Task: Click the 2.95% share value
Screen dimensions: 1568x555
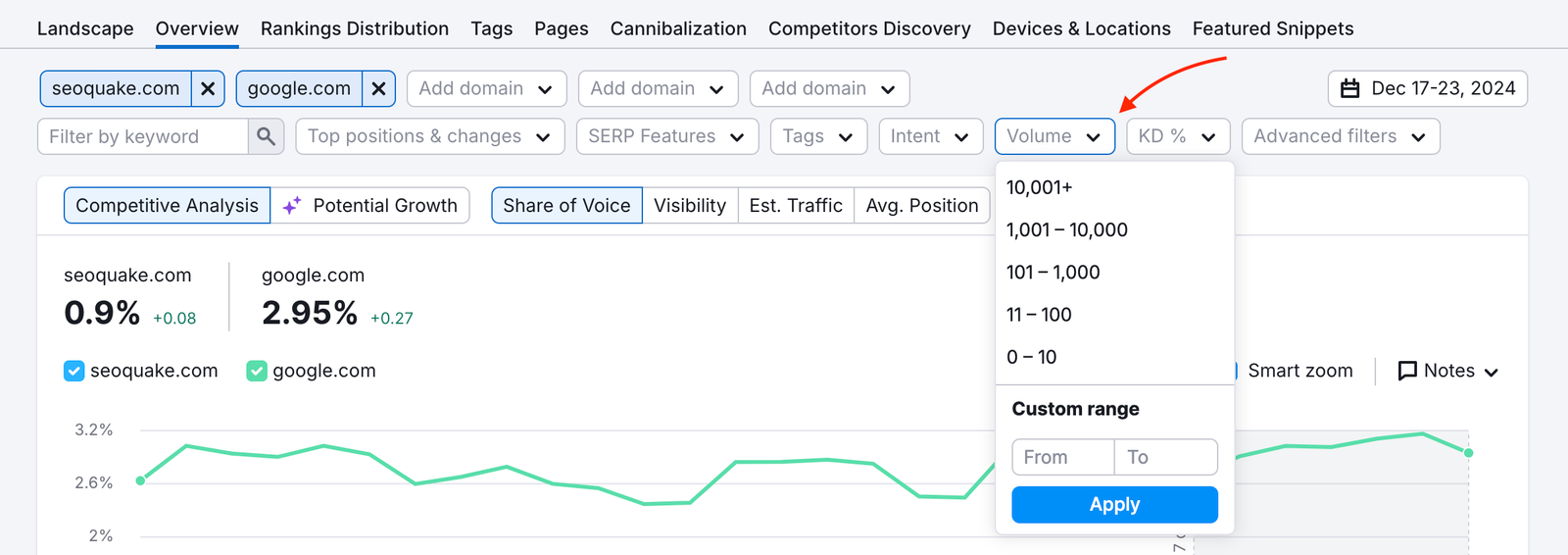Action: (x=309, y=313)
